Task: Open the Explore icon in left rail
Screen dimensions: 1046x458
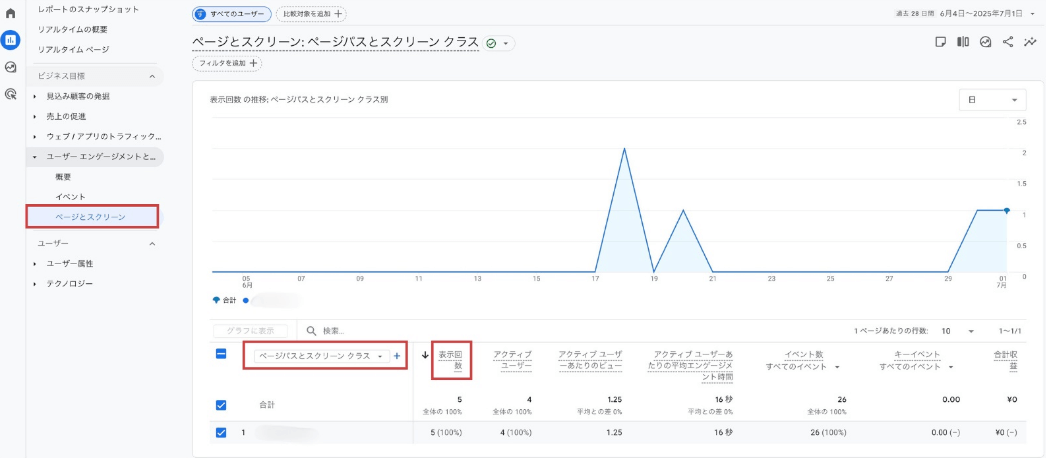Action: pos(11,67)
